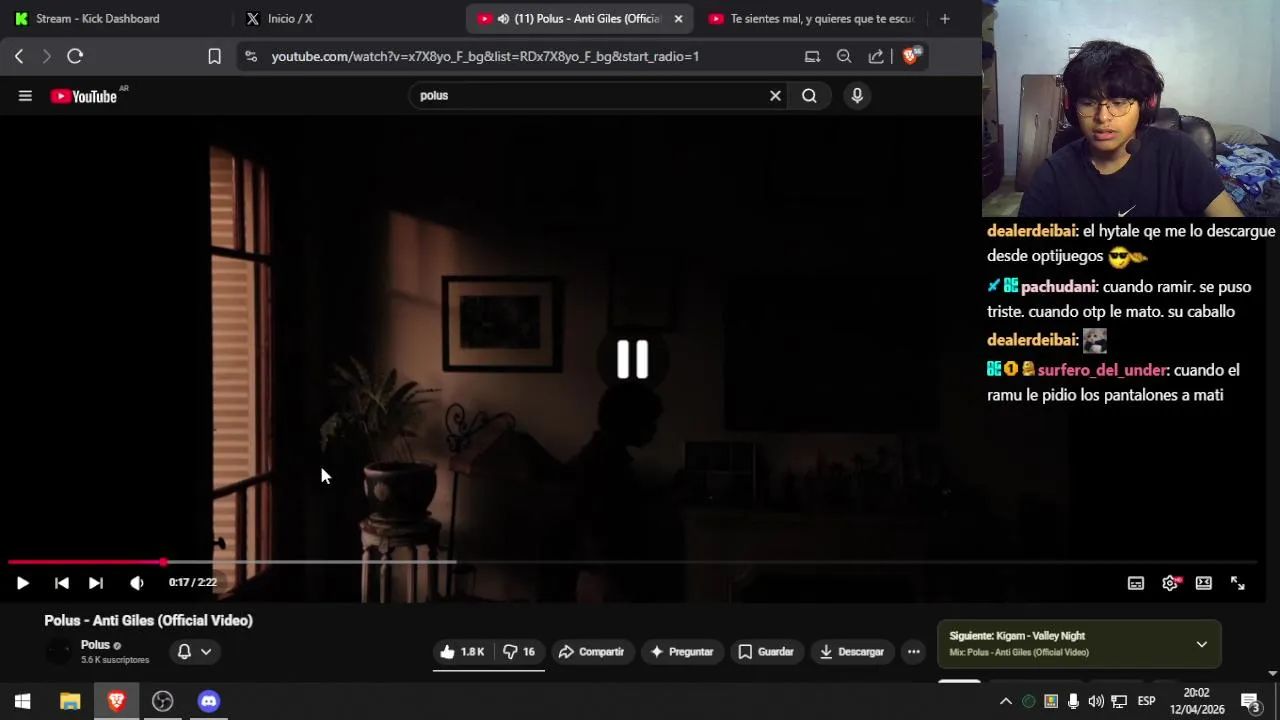The width and height of the screenshot is (1280, 720).
Task: Go back in browser history
Action: [x=19, y=57]
